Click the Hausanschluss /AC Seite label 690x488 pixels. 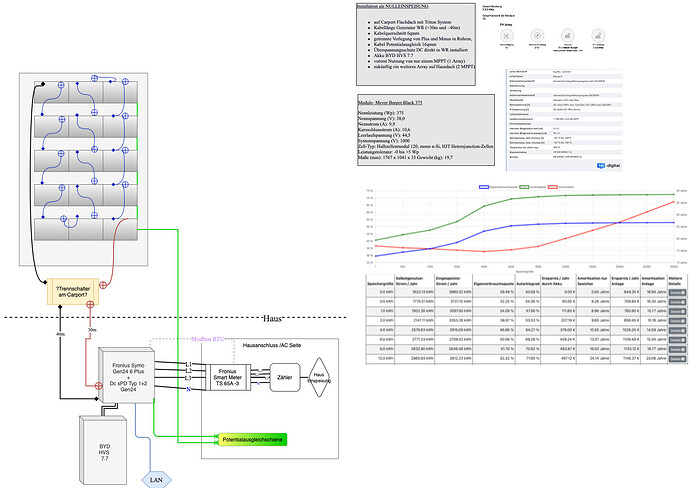[x=272, y=345]
